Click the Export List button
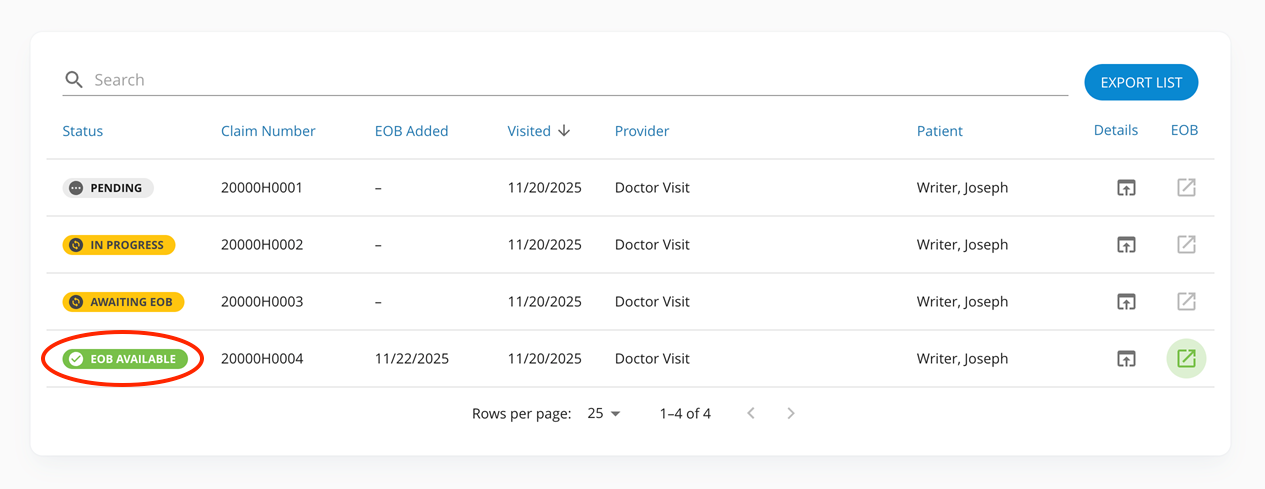Screen dimensions: 1265x489 tap(1141, 83)
